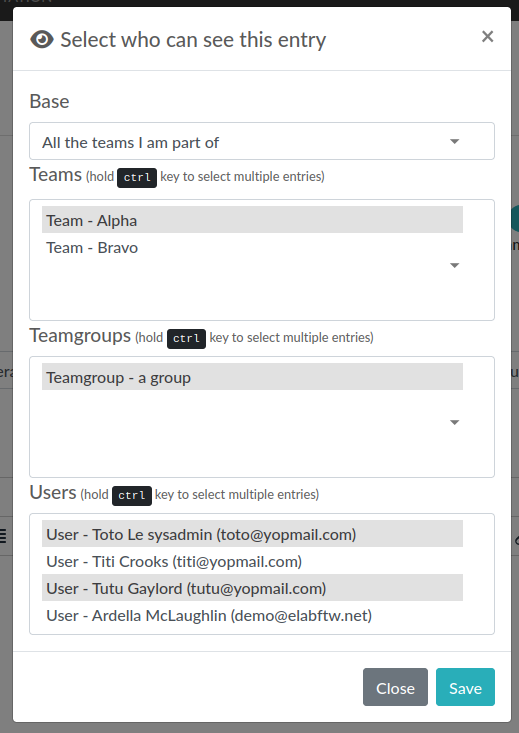519x733 pixels.
Task: Click the Teams list dropdown arrow
Action: [x=454, y=266]
